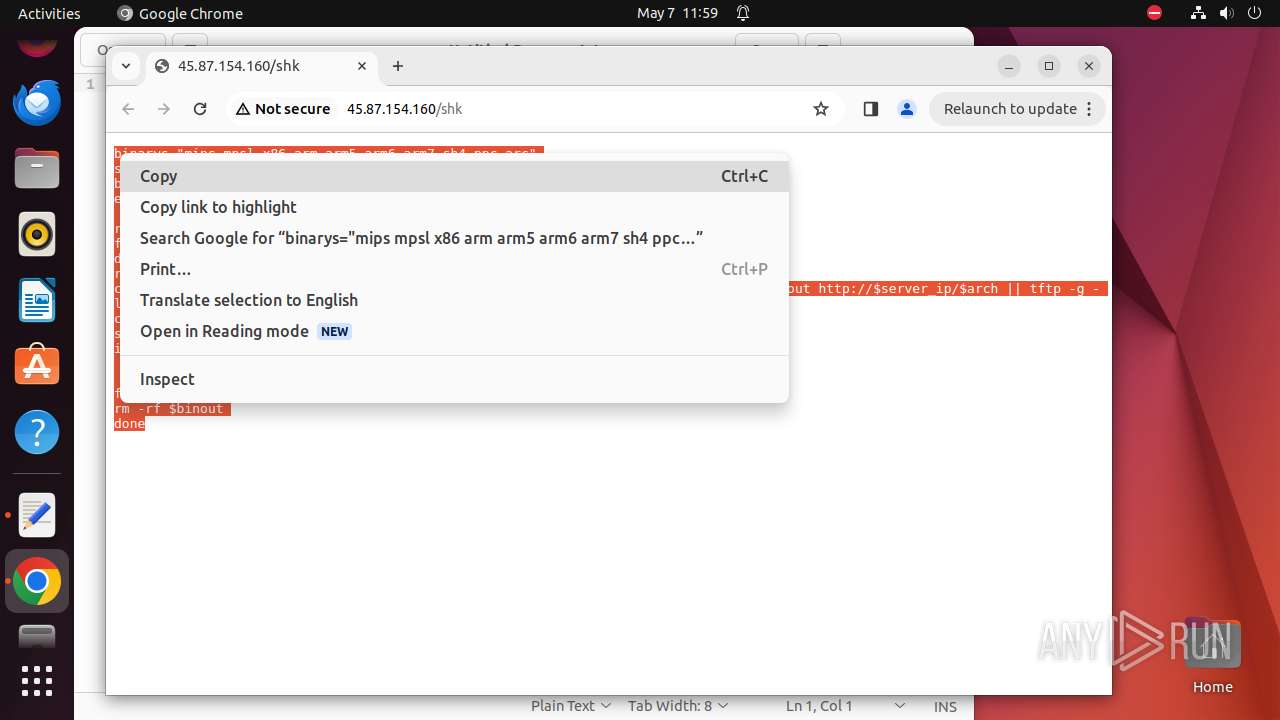Open the Tab Width: 8 dropdown in Text Editor
The height and width of the screenshot is (720, 1280).
pyautogui.click(x=678, y=706)
